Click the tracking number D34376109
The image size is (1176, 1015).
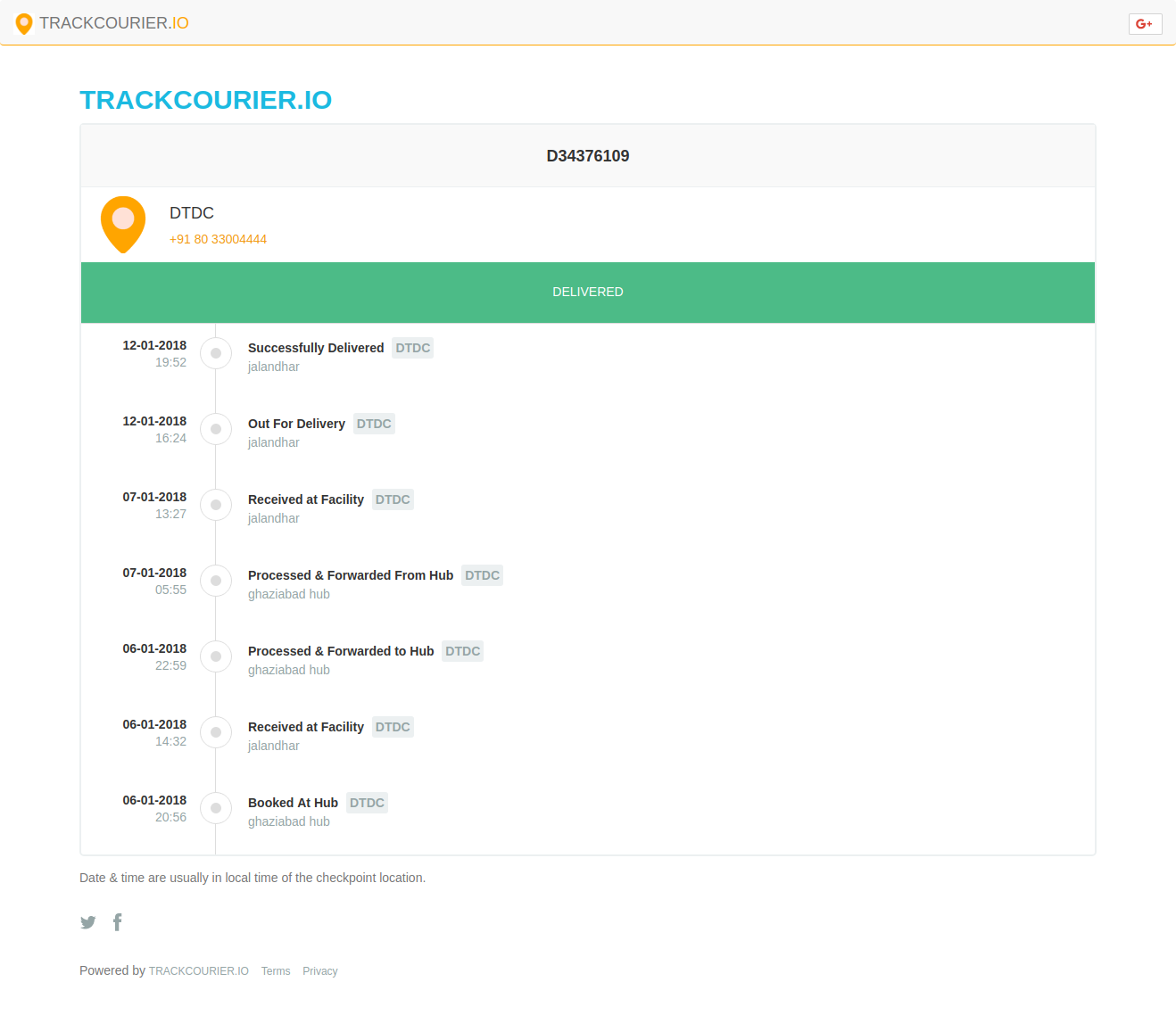(587, 156)
